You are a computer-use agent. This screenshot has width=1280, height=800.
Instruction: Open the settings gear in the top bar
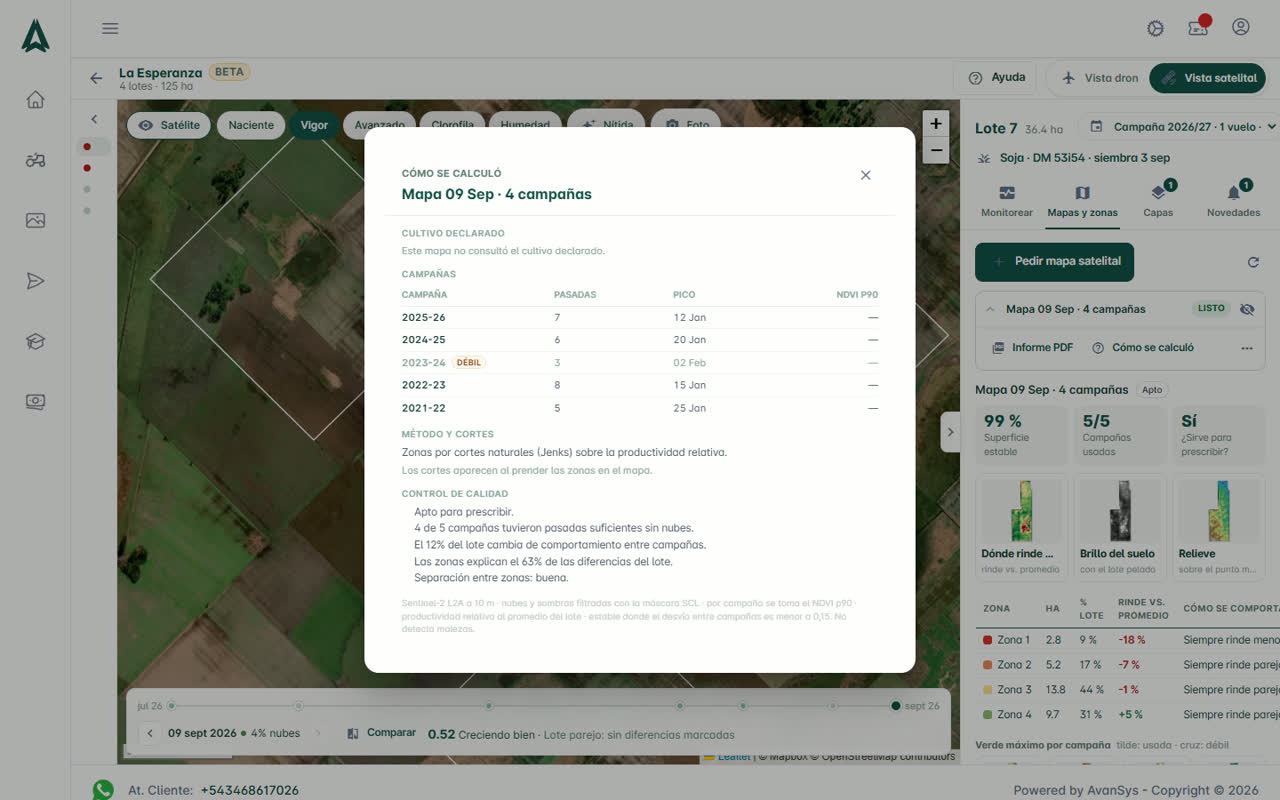tap(1155, 28)
